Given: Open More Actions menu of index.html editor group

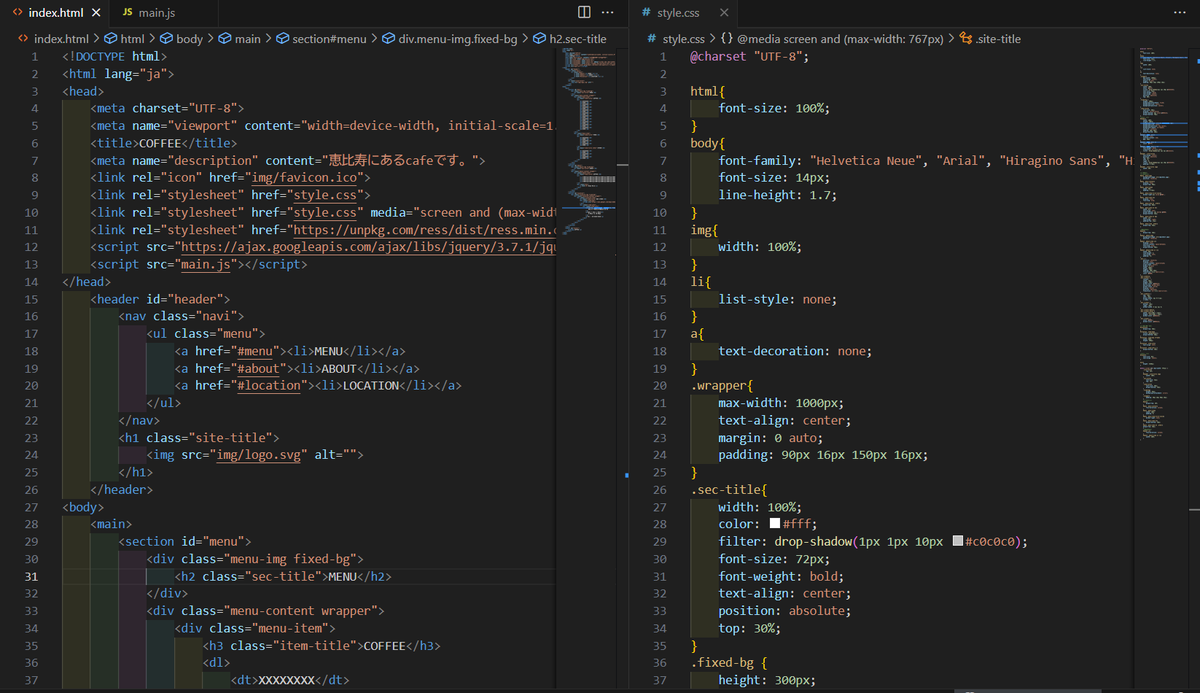Looking at the screenshot, I should (x=609, y=12).
